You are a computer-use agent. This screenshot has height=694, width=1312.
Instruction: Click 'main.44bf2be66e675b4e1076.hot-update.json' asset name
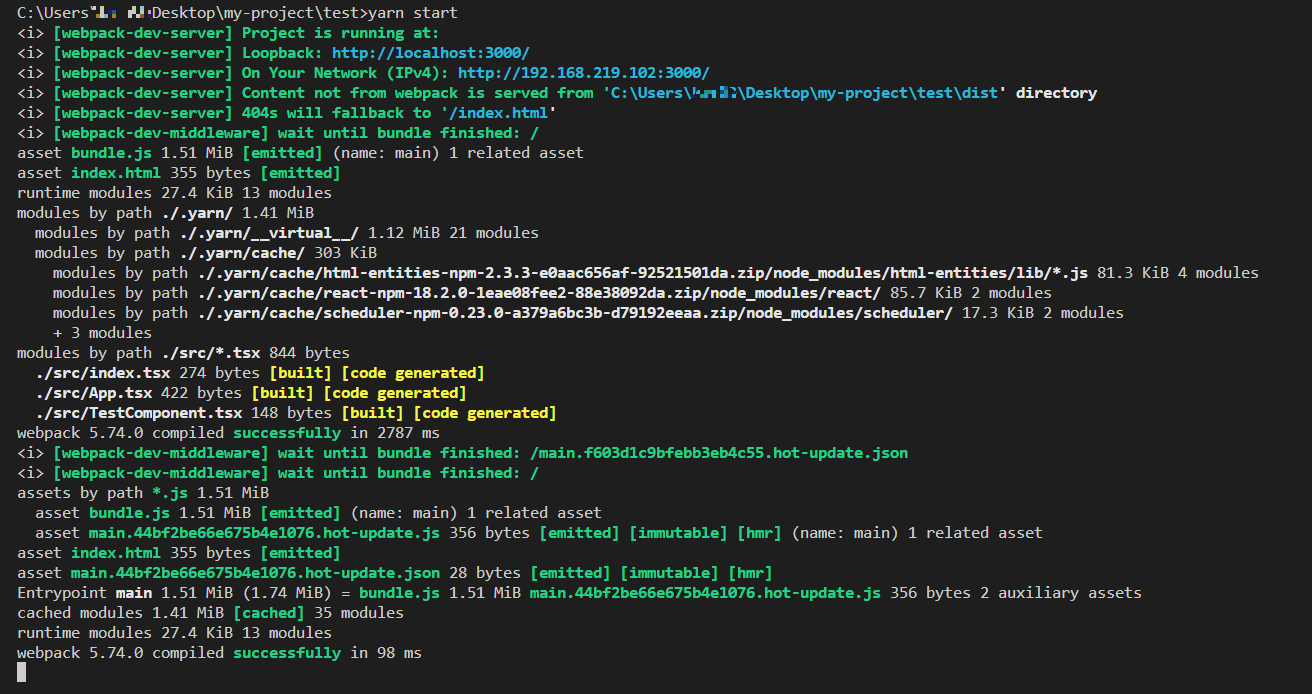[x=255, y=573]
